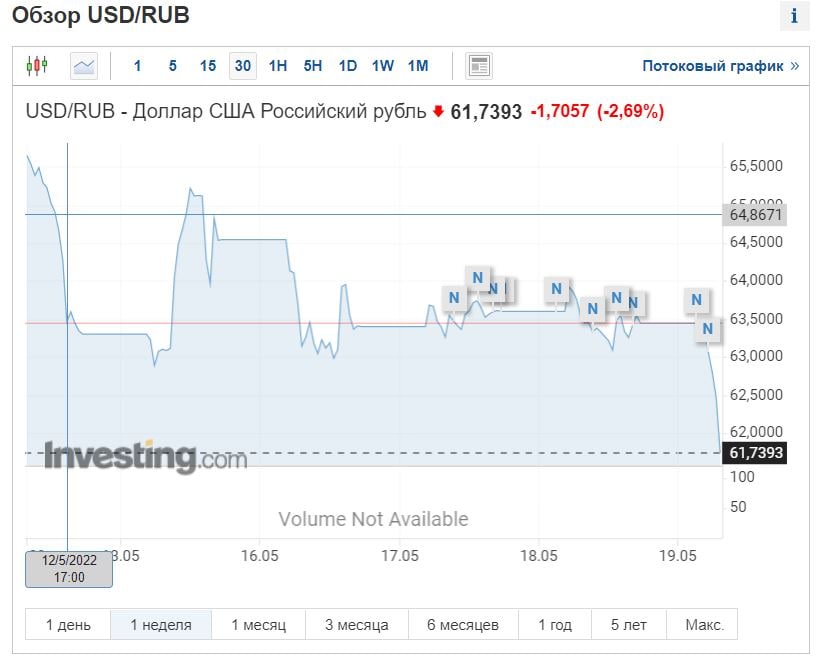The image size is (816, 660).
Task: Switch to candlestick chart type
Action: click(x=37, y=66)
